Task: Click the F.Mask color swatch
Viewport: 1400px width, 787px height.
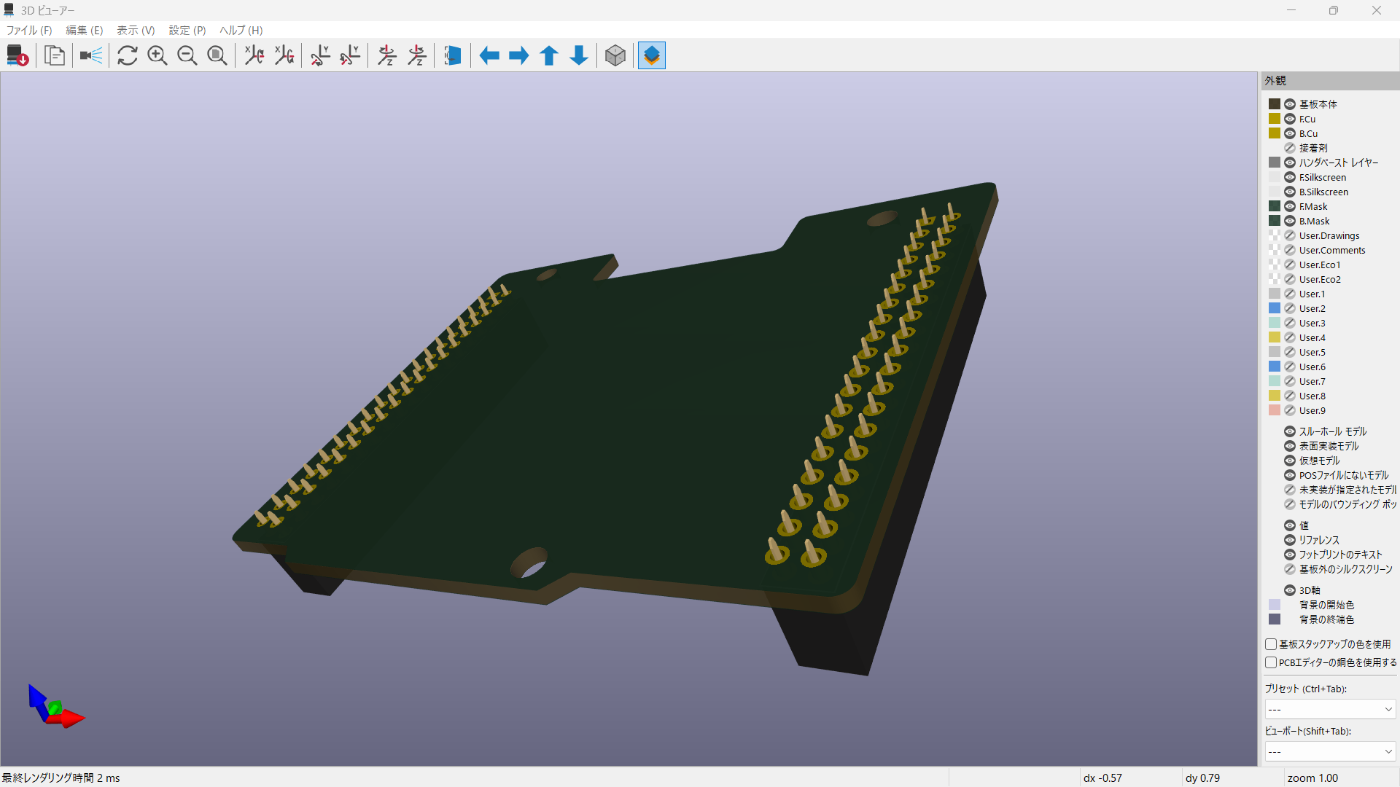Action: 1275,206
